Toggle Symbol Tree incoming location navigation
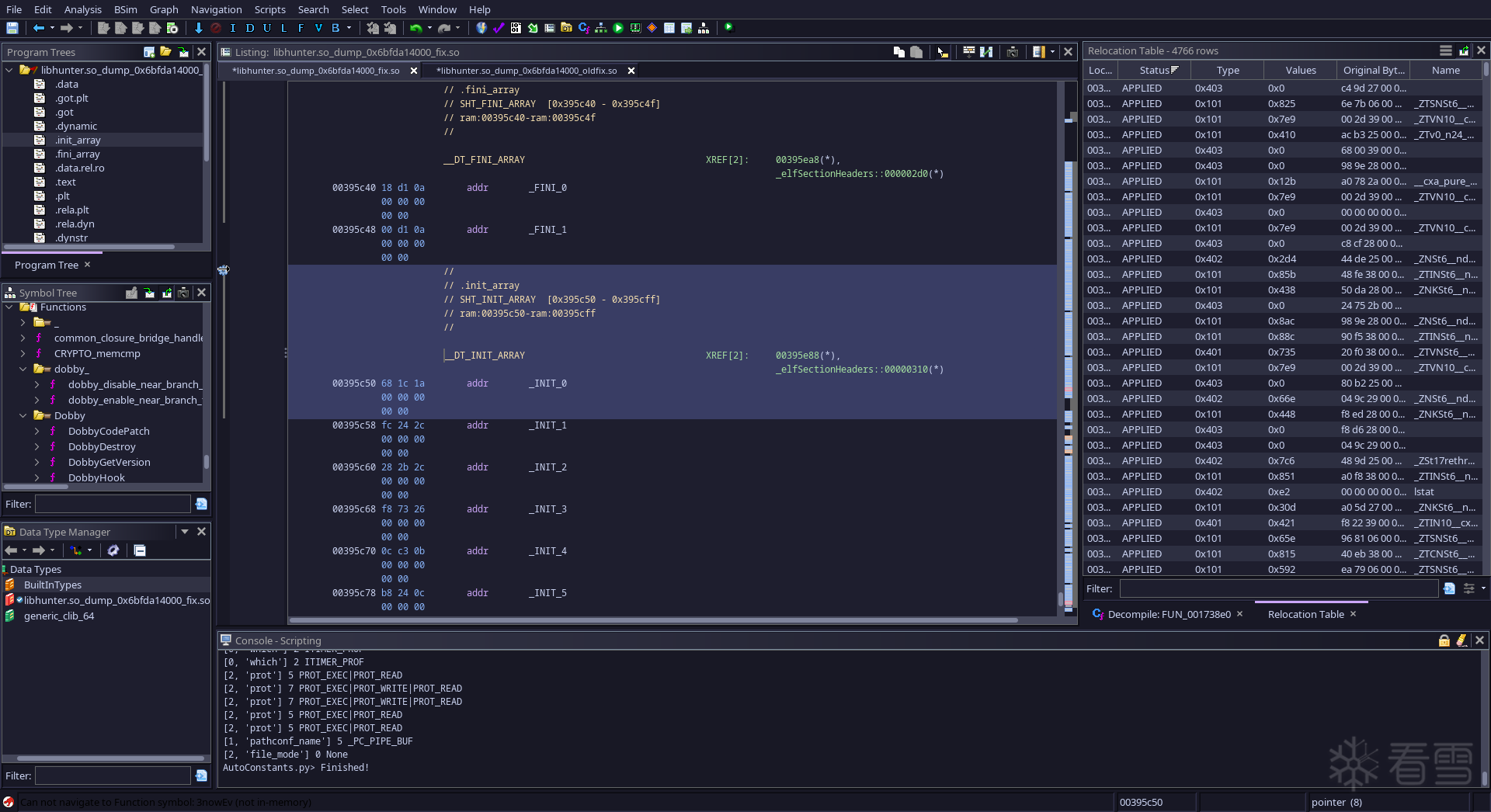The width and height of the screenshot is (1491, 812). coord(149,293)
